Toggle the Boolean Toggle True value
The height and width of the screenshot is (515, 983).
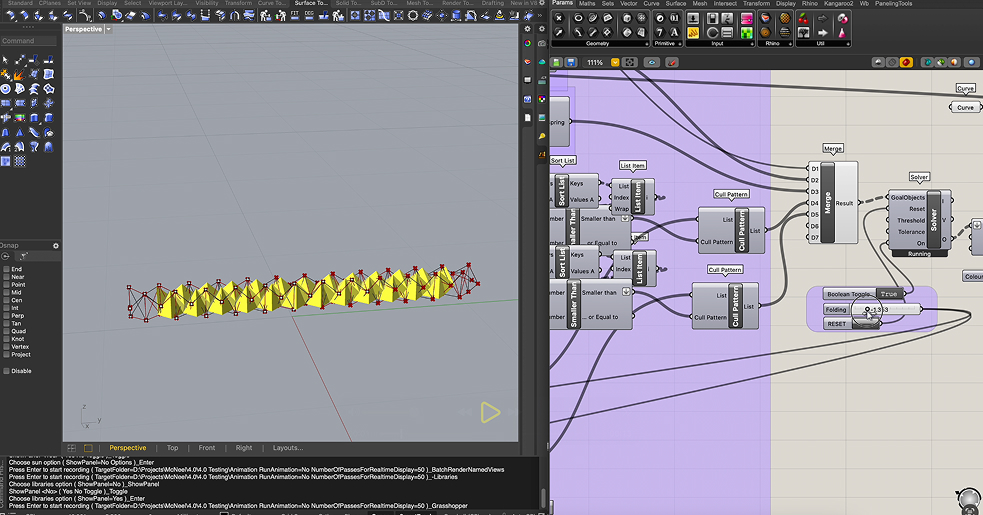click(x=888, y=294)
